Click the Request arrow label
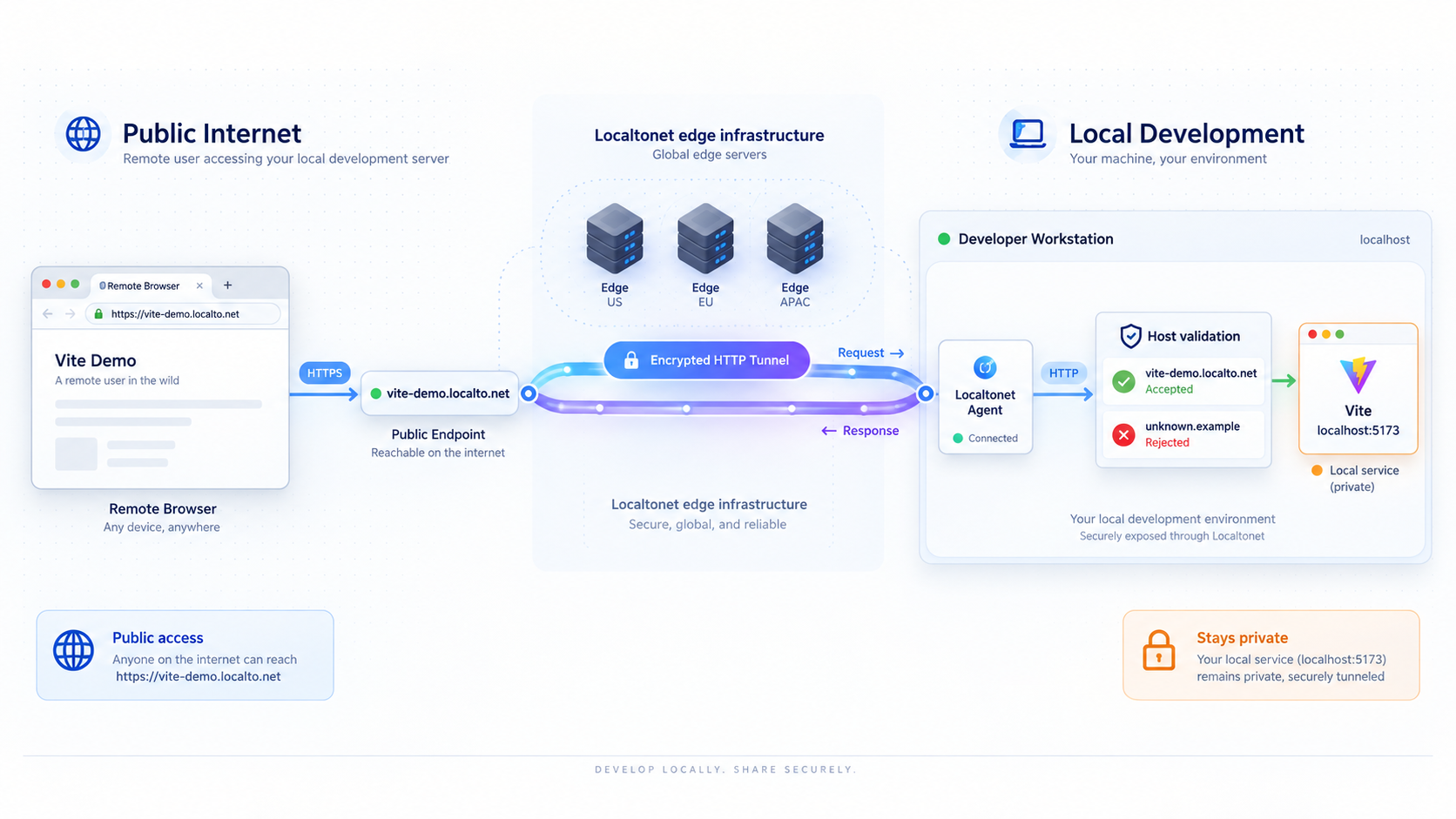 click(x=871, y=352)
